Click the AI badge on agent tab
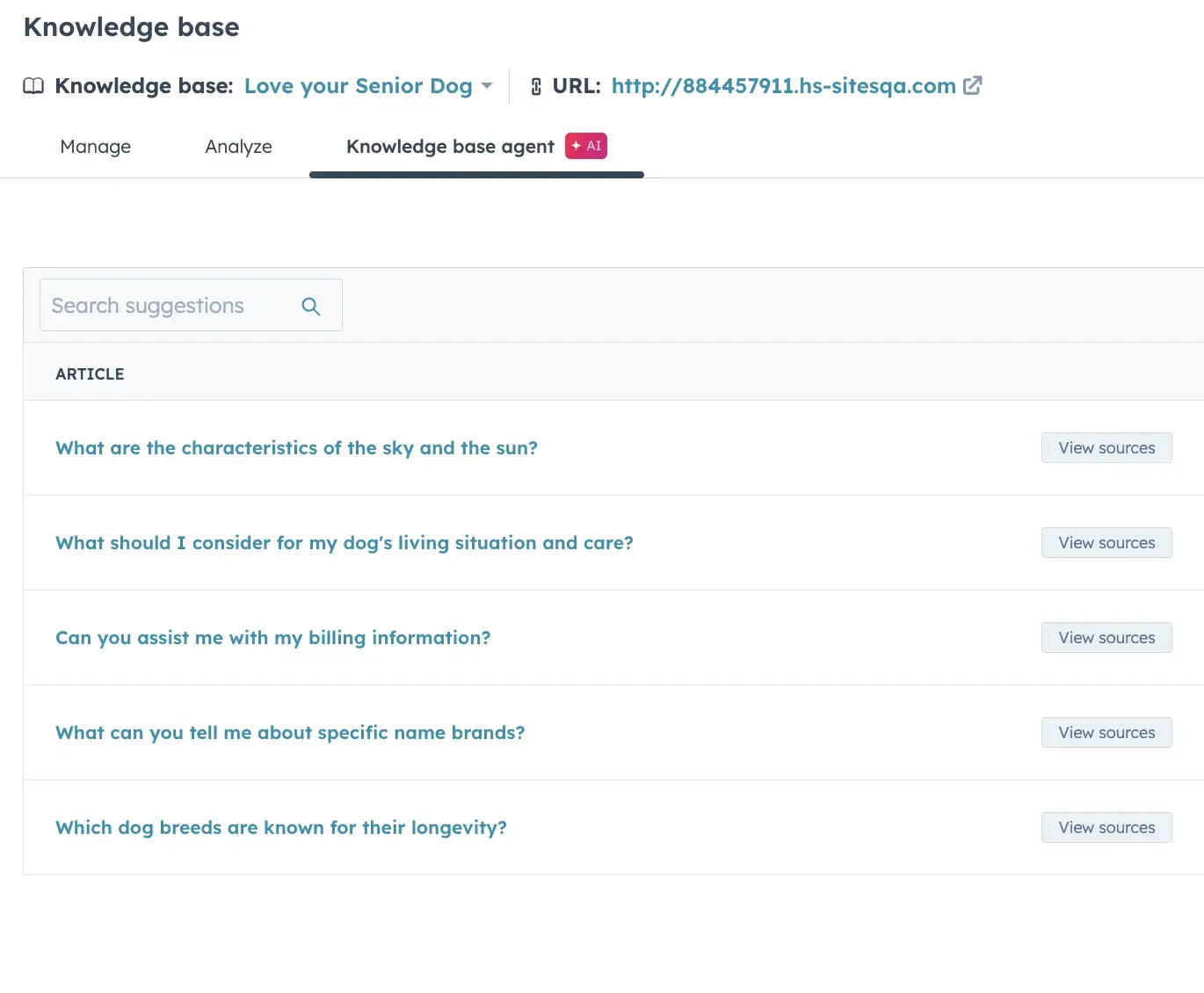This screenshot has height=993, width=1204. (x=586, y=146)
